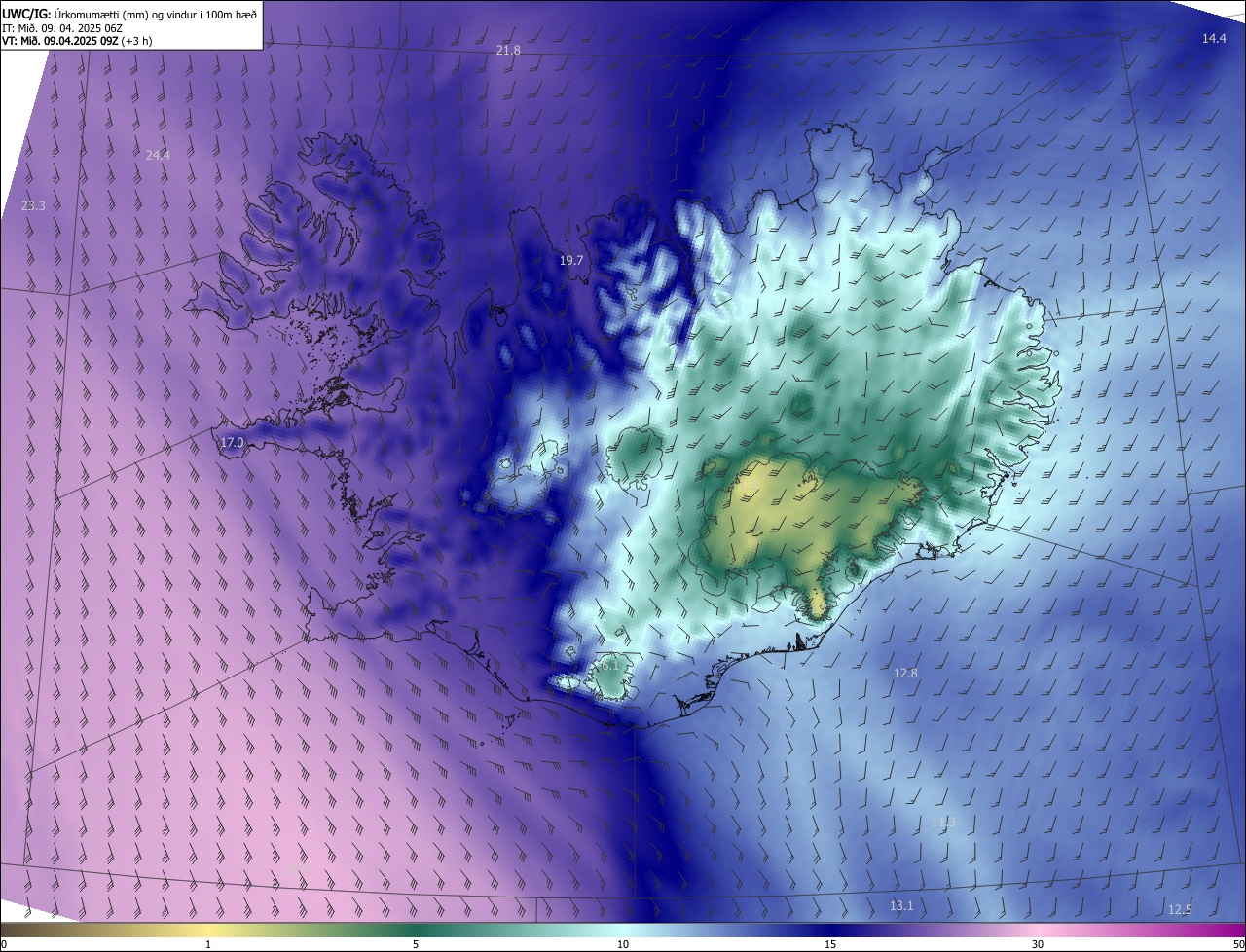Click the color scale tick labeled 50
1246x952 pixels.
[1238, 944]
